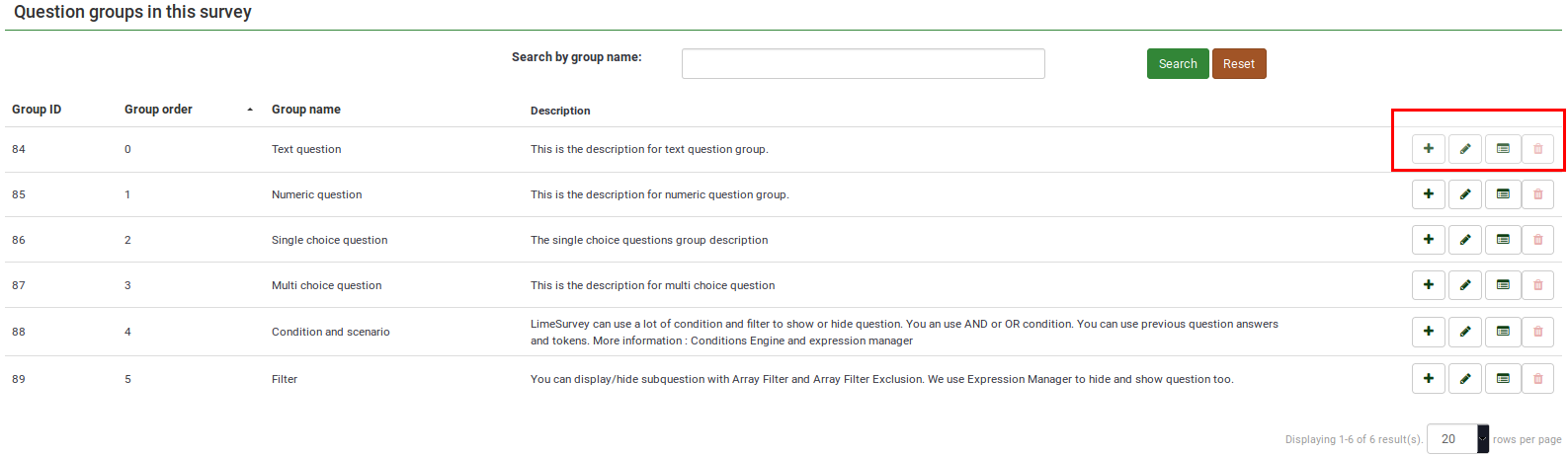Image resolution: width=1568 pixels, height=455 pixels.
Task: Sort list by Group order column
Action: click(158, 110)
